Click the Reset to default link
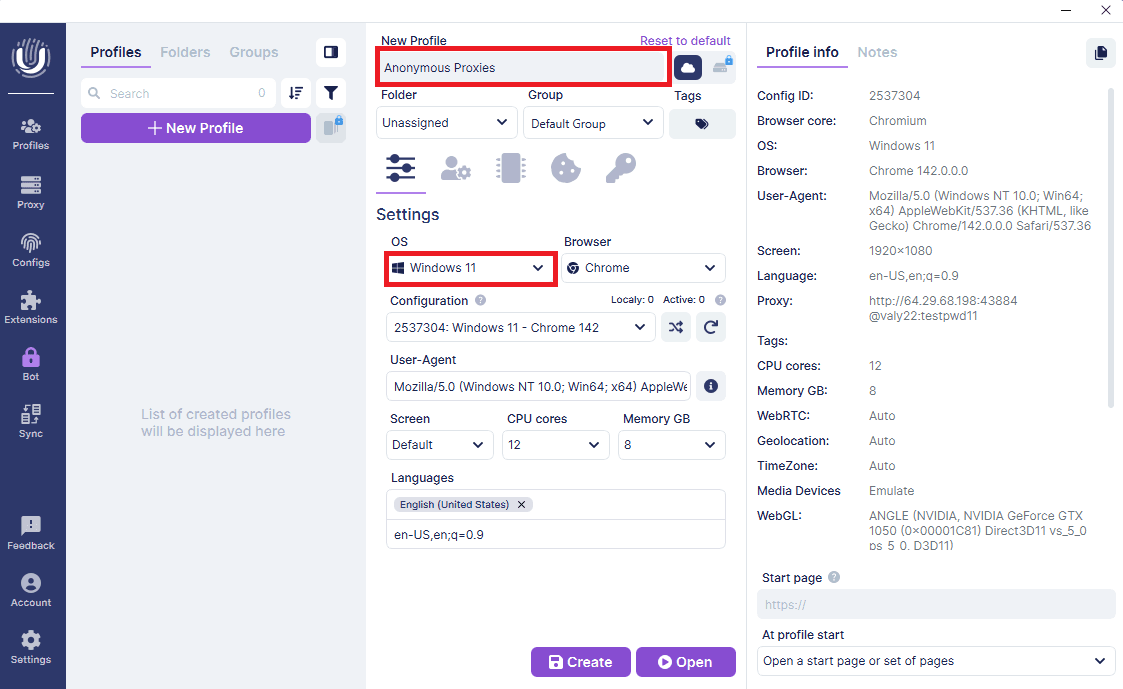The width and height of the screenshot is (1123, 689). click(685, 40)
